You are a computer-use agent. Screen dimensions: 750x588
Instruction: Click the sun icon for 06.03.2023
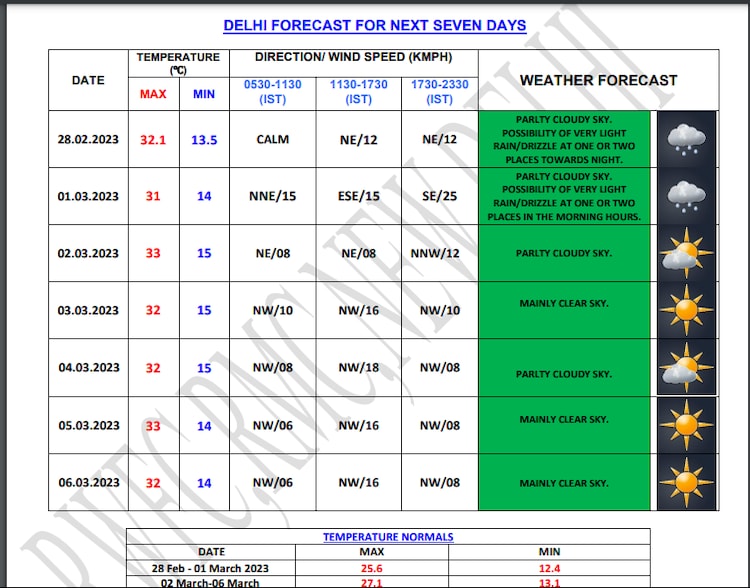(x=685, y=482)
